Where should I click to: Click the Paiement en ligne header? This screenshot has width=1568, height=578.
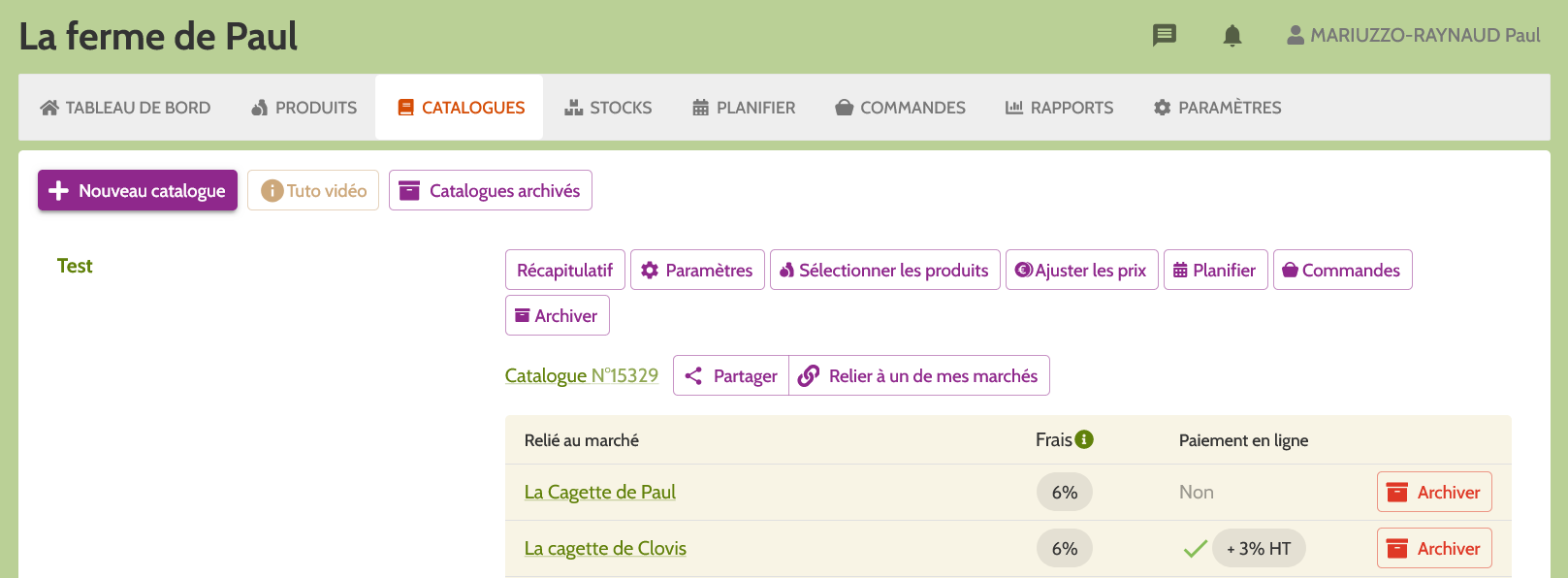pyautogui.click(x=1243, y=440)
